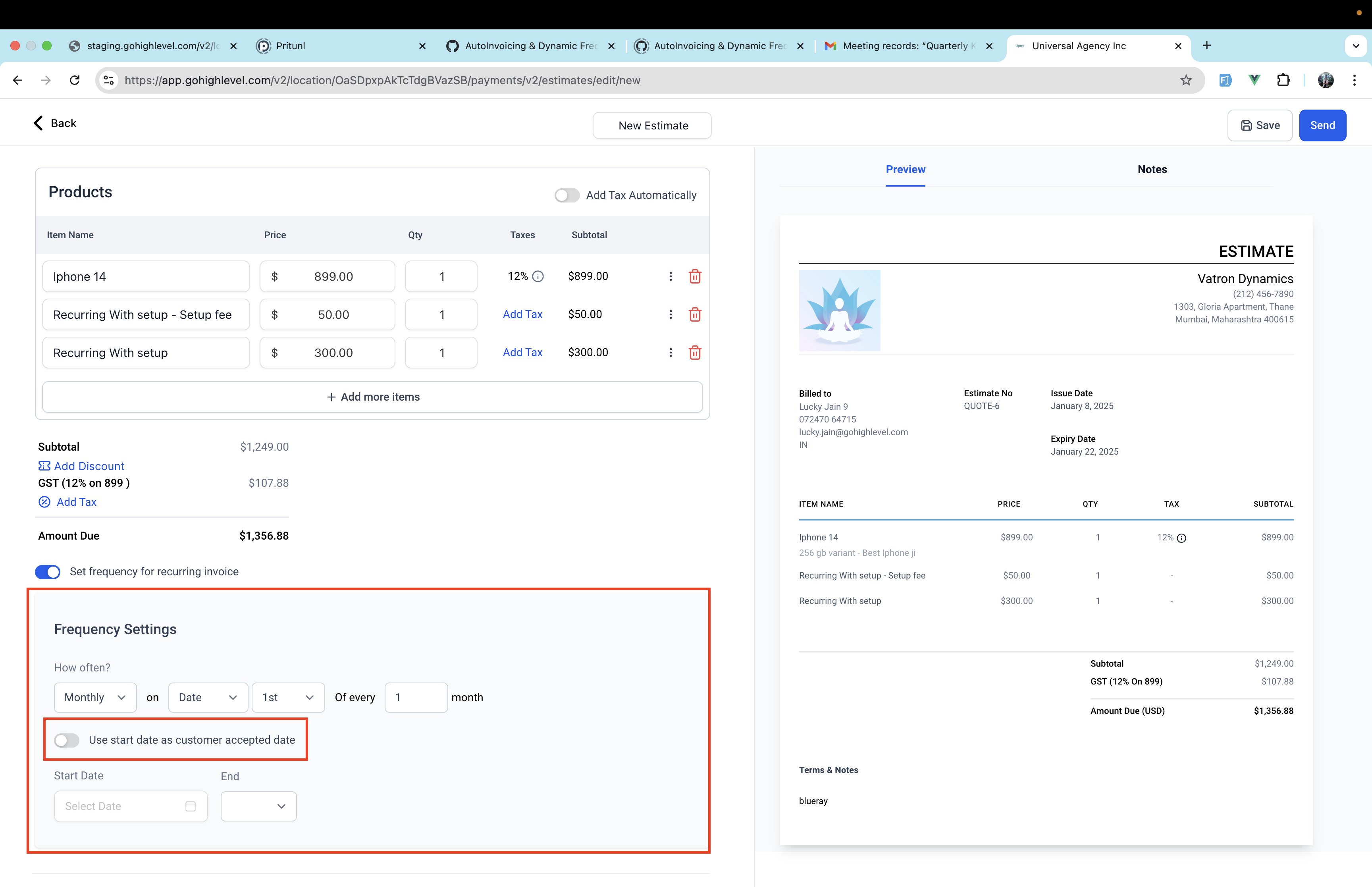
Task: Delete the Iphone 14 line item
Action: (x=695, y=276)
